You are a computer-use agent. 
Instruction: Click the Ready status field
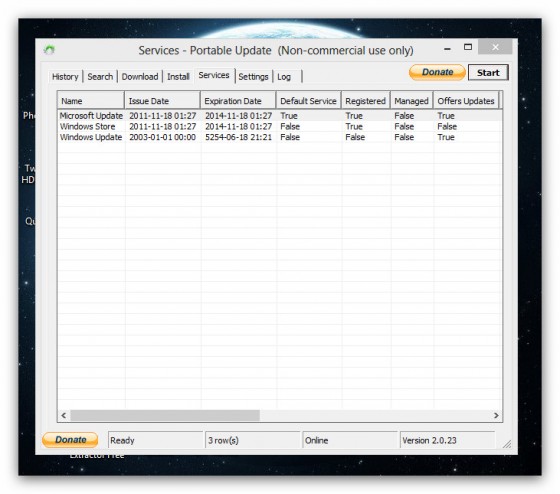155,440
